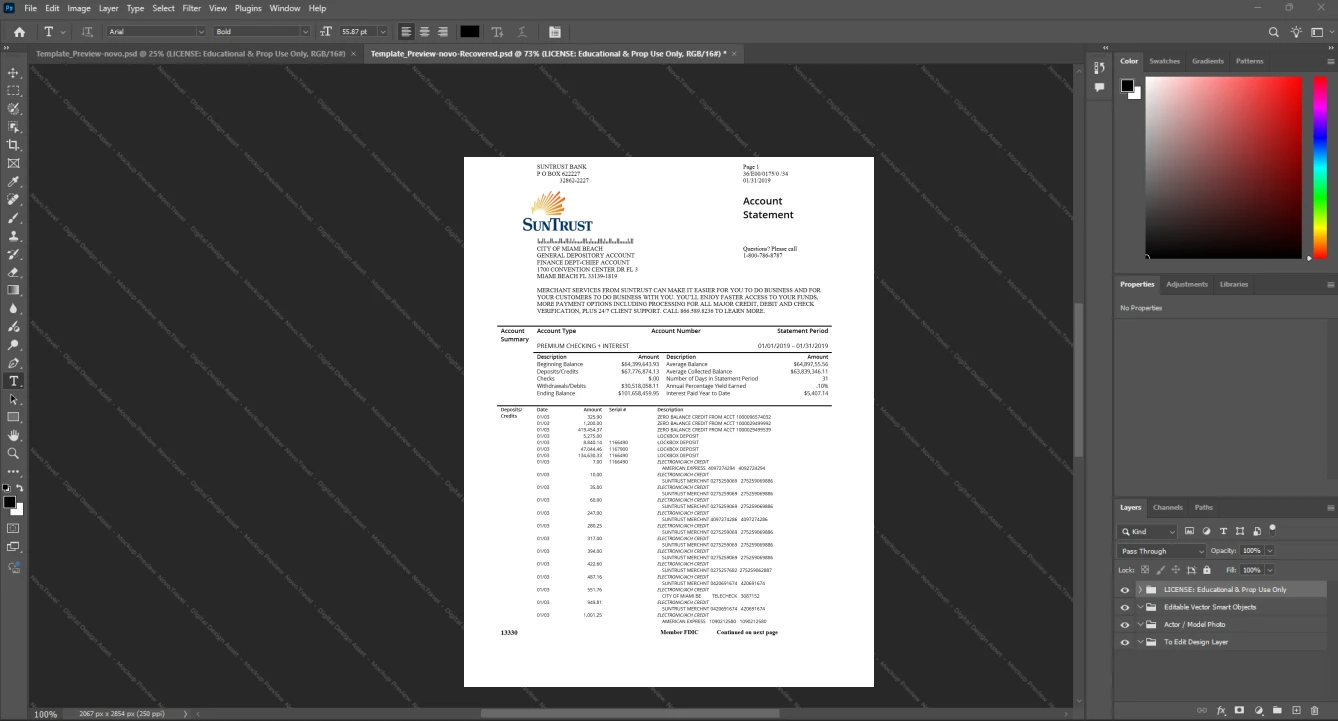1338x721 pixels.
Task: Click the text color swatch
Action: pyautogui.click(x=470, y=32)
